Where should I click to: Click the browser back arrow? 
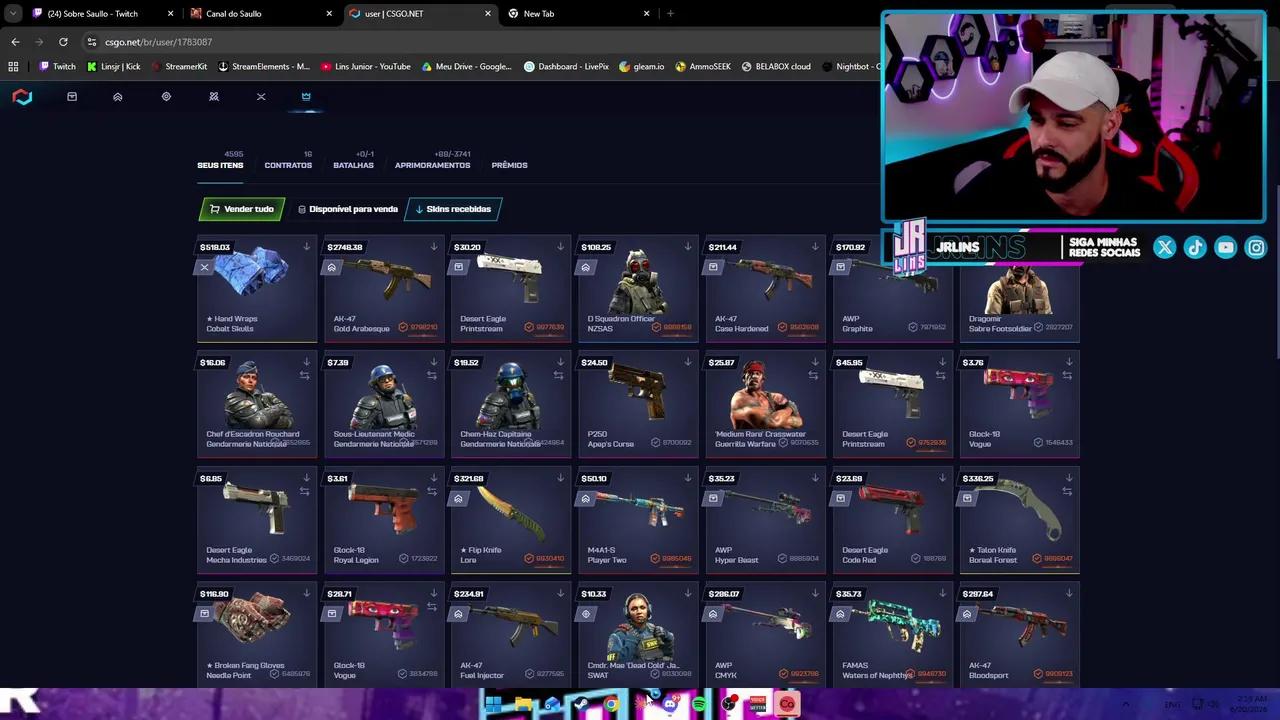coord(15,42)
